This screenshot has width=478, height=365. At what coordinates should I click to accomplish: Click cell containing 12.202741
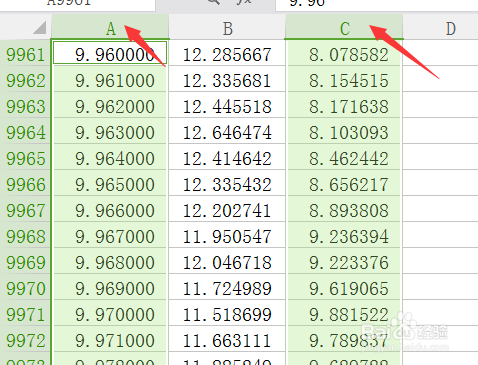point(227,209)
